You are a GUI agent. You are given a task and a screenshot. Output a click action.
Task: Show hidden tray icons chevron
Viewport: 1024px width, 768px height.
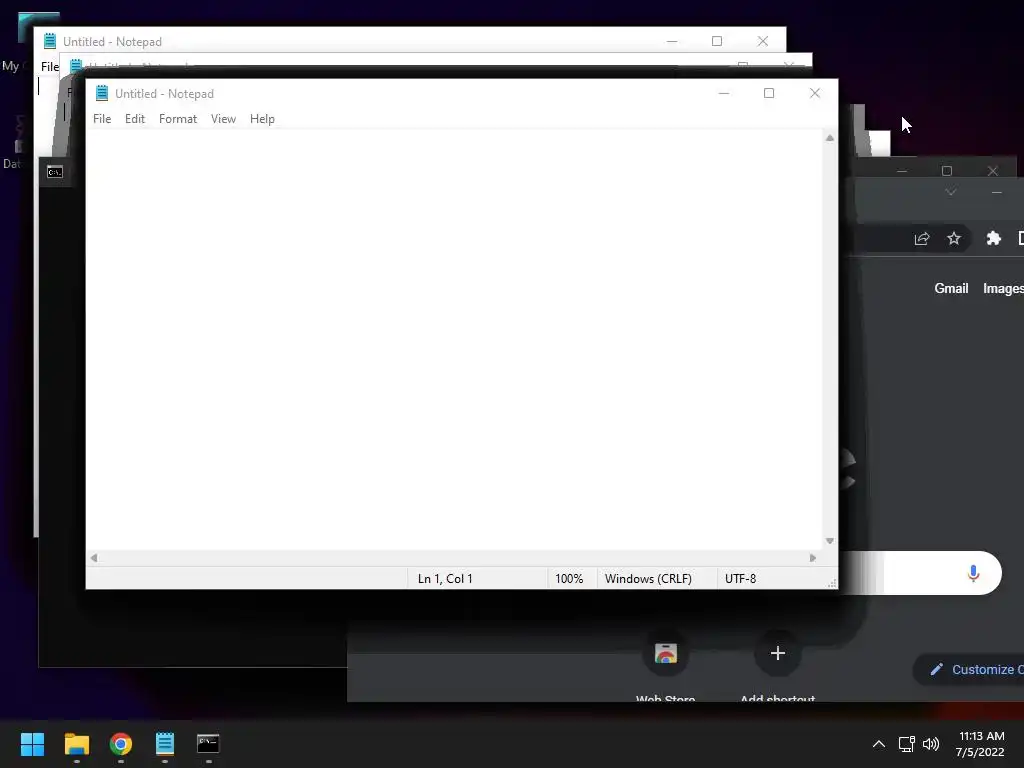(x=879, y=744)
